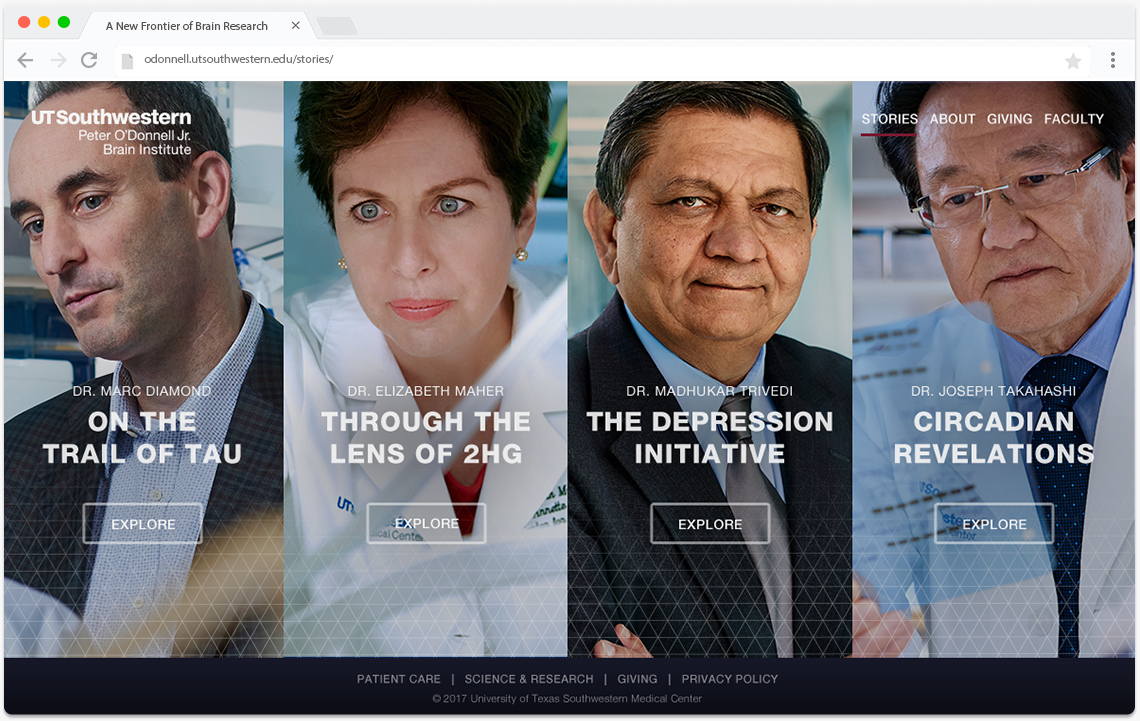Open a new blank tab
The image size is (1140, 721).
point(337,26)
